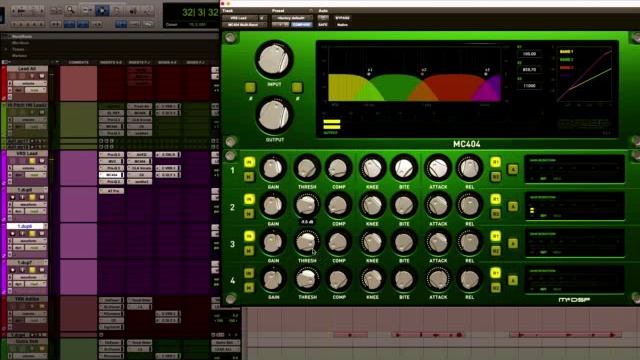640x360 pixels.
Task: Select the Trim tool in Pro Tools toolbar
Action: pyautogui.click(x=87, y=10)
